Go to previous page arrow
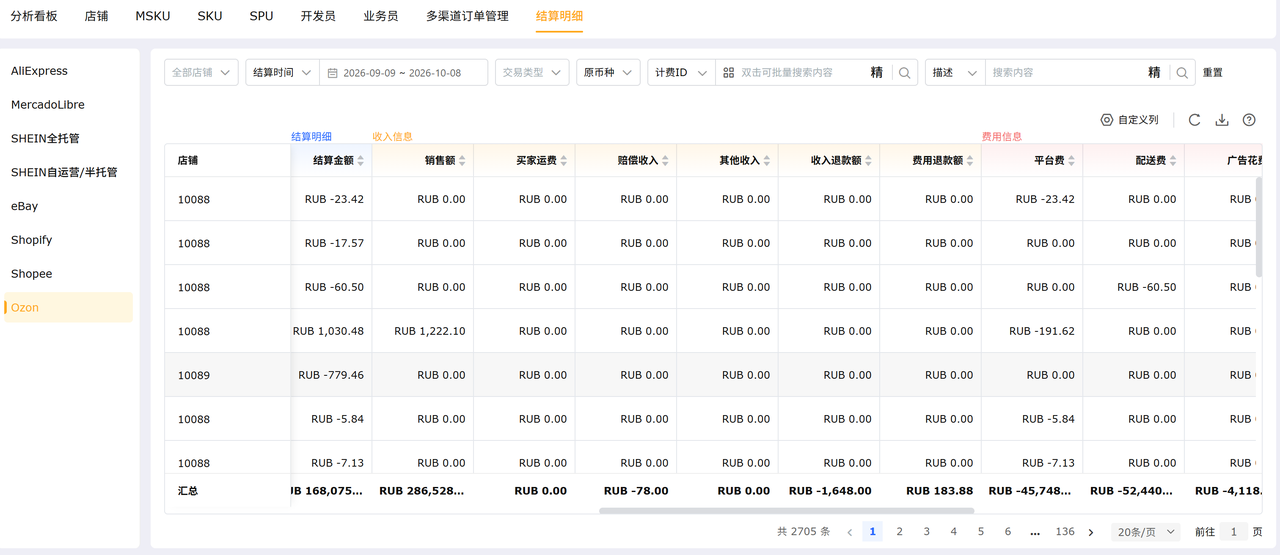 (849, 532)
